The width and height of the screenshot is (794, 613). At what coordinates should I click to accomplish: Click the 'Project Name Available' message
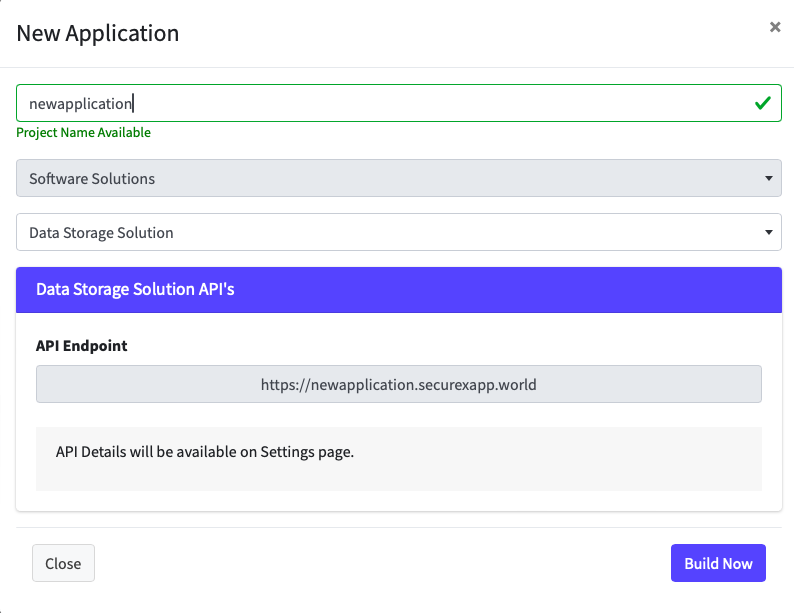click(x=83, y=132)
